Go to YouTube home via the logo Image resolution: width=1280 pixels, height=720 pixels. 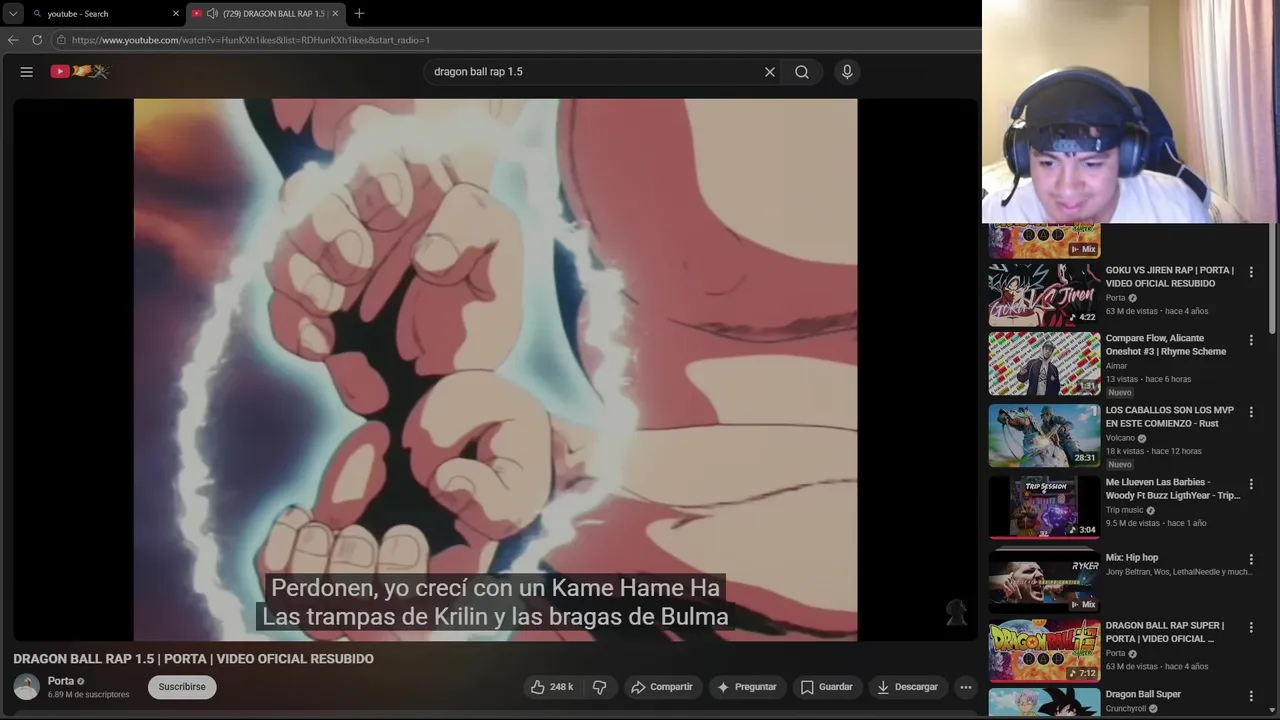click(79, 71)
